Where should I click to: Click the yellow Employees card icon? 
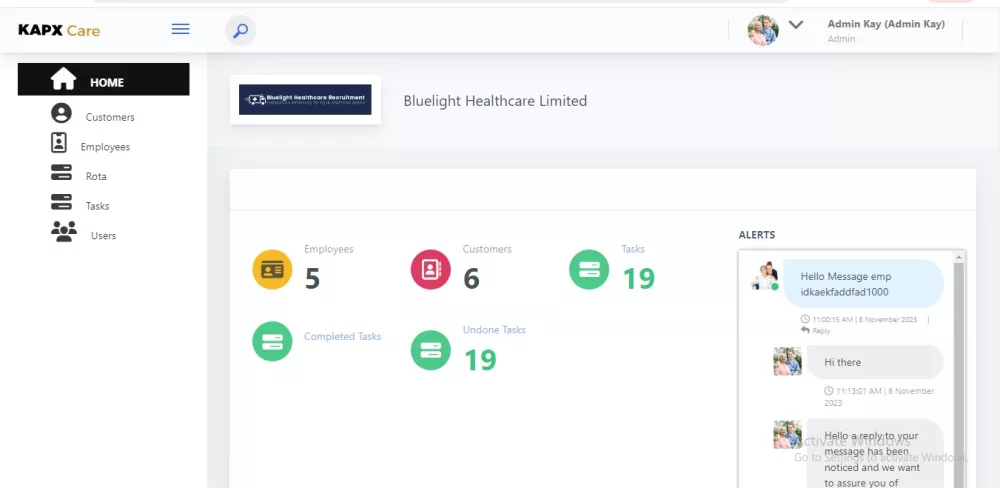[272, 270]
